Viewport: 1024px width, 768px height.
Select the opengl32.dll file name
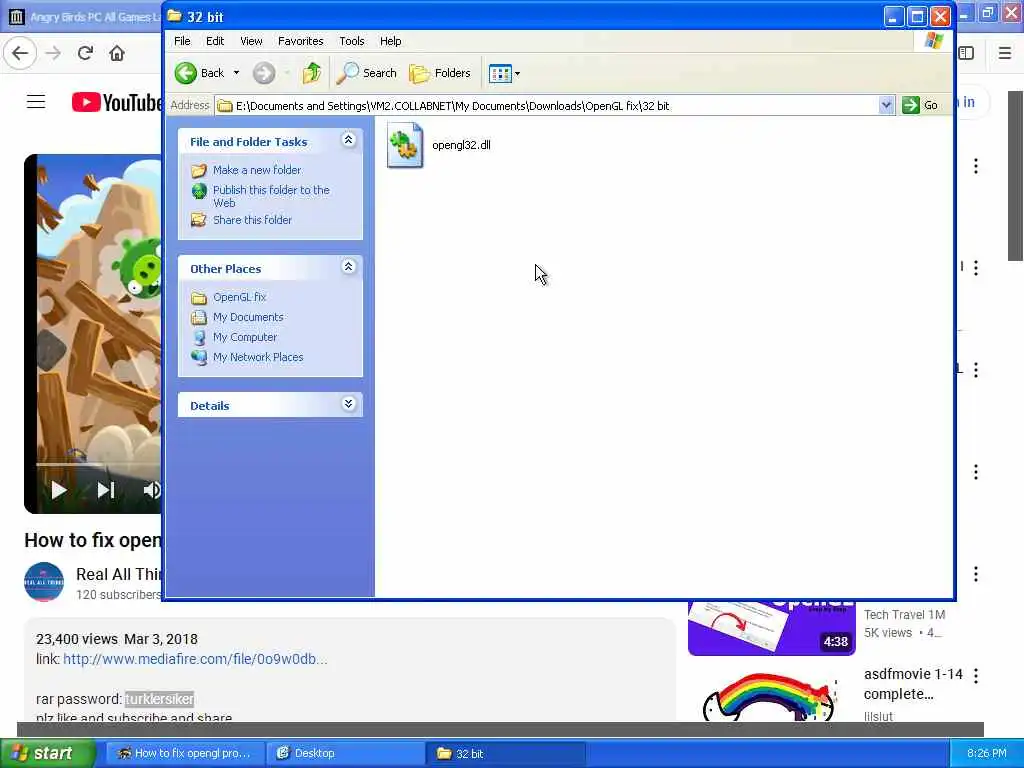tap(461, 145)
